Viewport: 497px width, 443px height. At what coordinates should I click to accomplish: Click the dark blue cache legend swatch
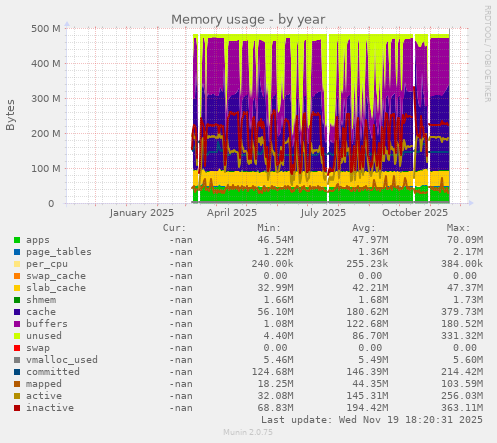tap(17, 312)
